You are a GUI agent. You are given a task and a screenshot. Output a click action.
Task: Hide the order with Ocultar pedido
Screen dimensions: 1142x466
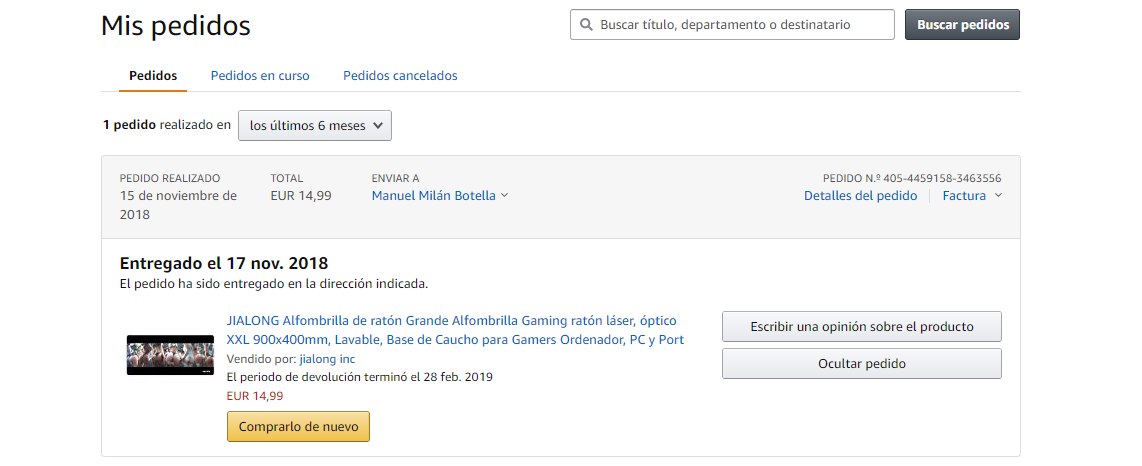[x=861, y=364]
